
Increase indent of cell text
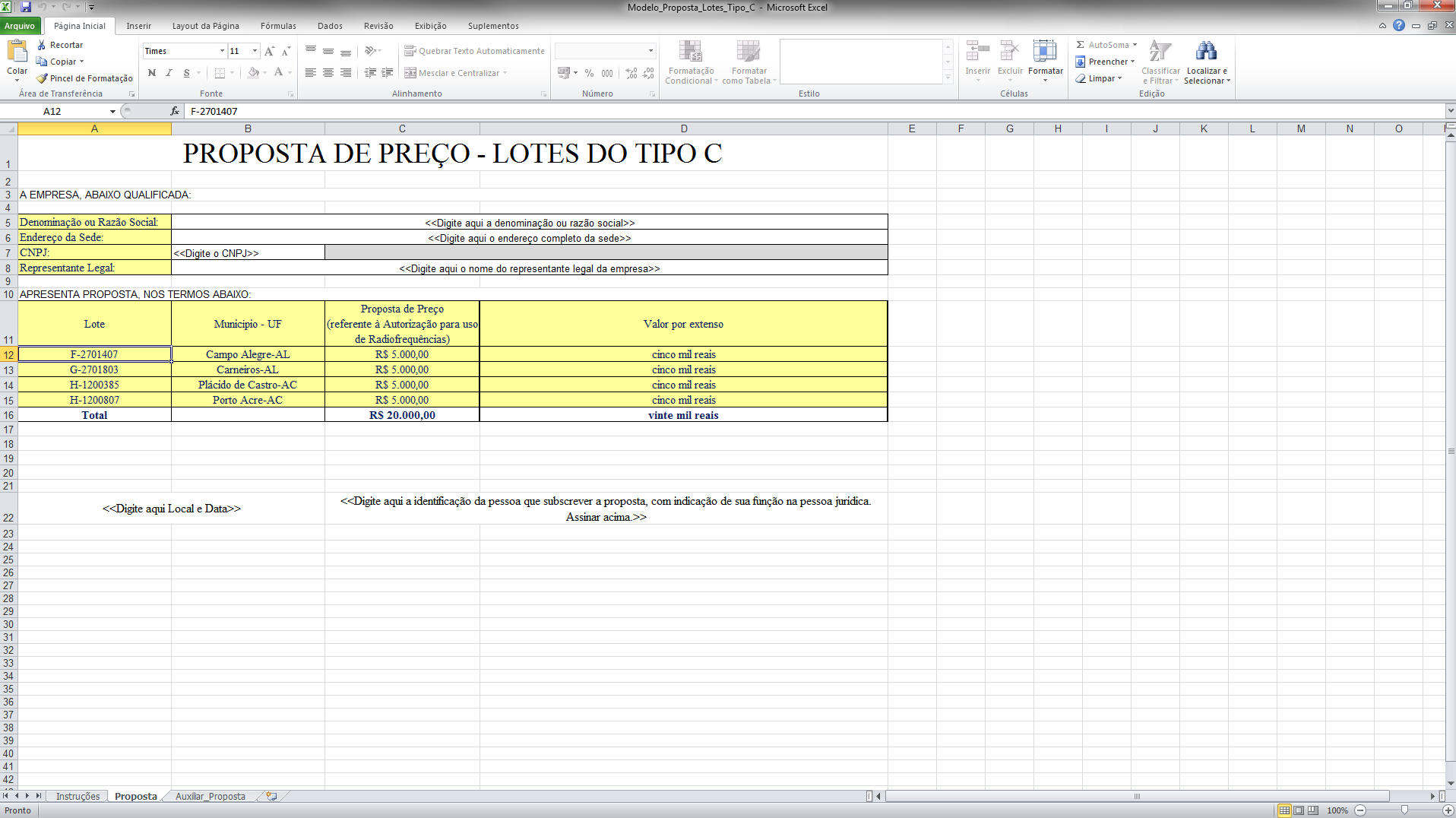click(x=388, y=73)
